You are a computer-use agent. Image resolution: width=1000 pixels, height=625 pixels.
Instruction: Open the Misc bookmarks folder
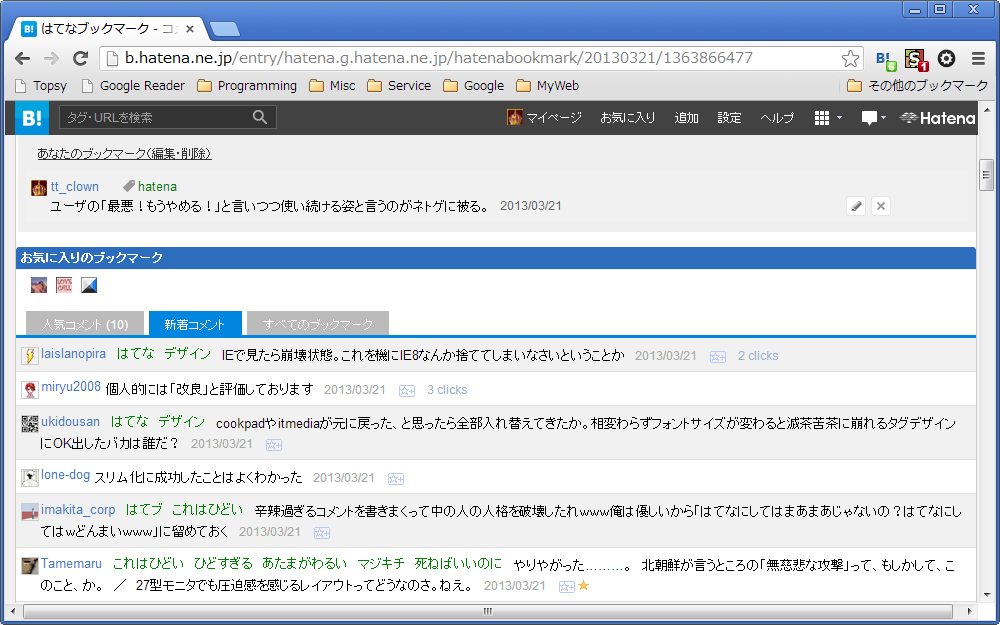332,86
